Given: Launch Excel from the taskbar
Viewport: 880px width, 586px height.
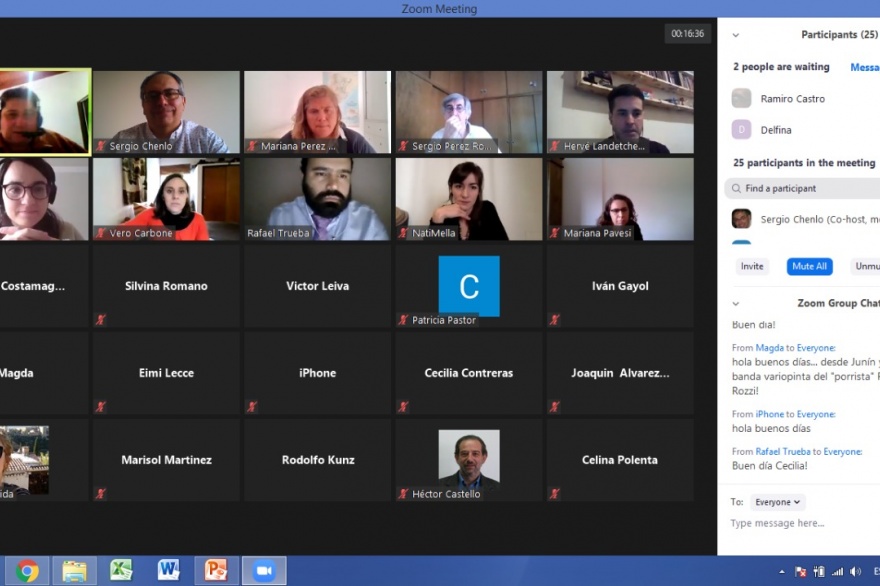Looking at the screenshot, I should click(121, 570).
